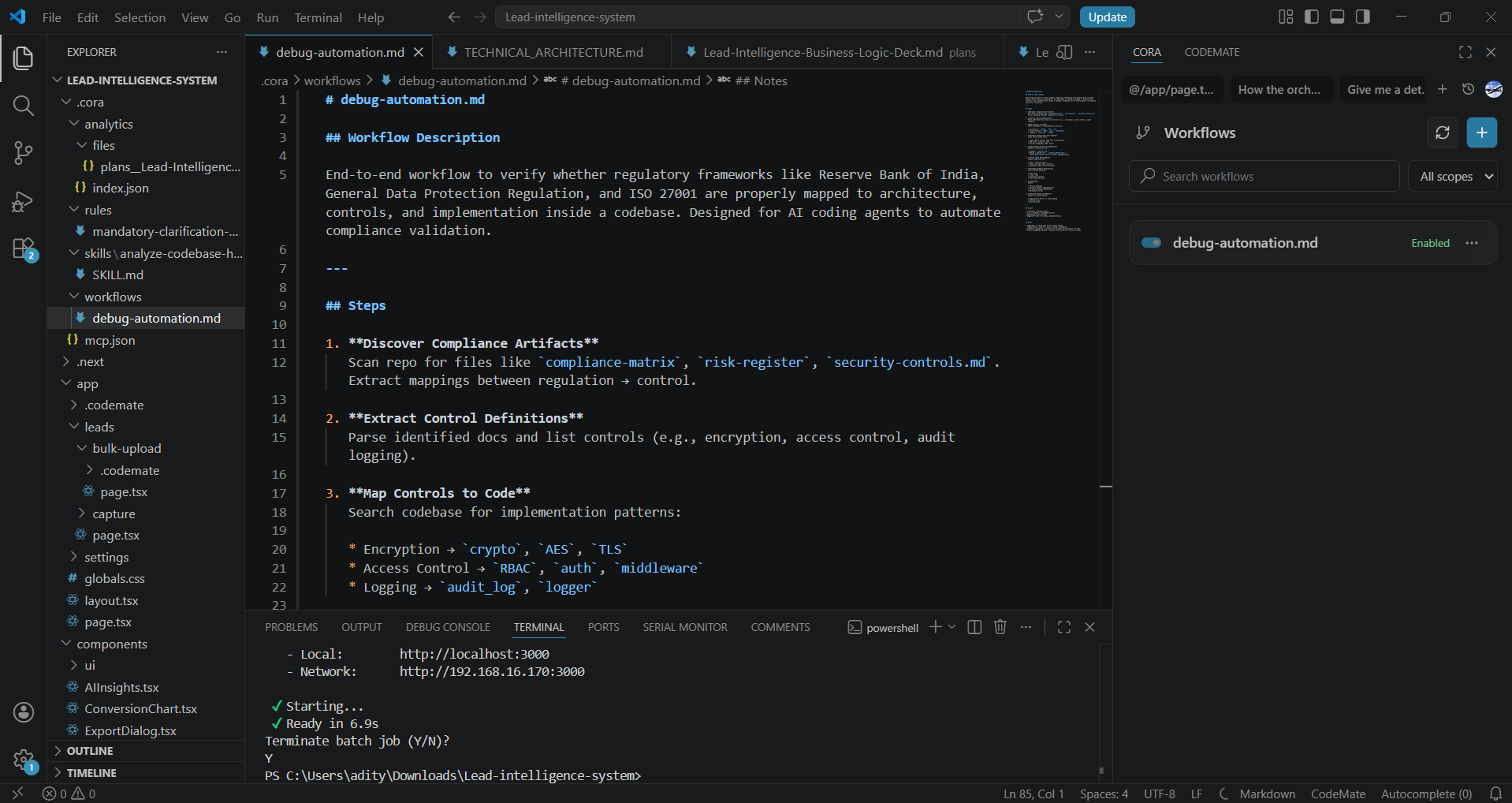Image resolution: width=1512 pixels, height=803 pixels.
Task: Open the All scopes dropdown
Action: [x=1453, y=177]
